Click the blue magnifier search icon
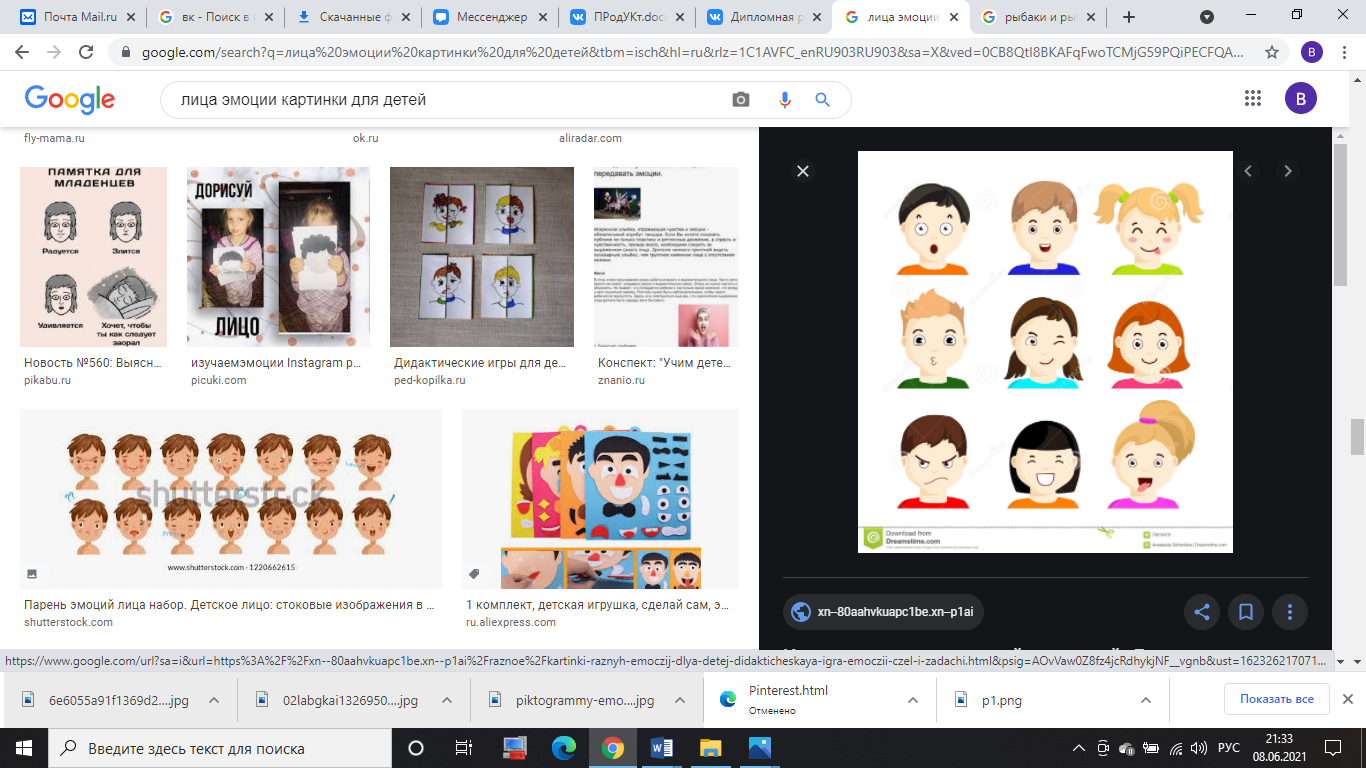Viewport: 1366px width, 768px height. 823,100
